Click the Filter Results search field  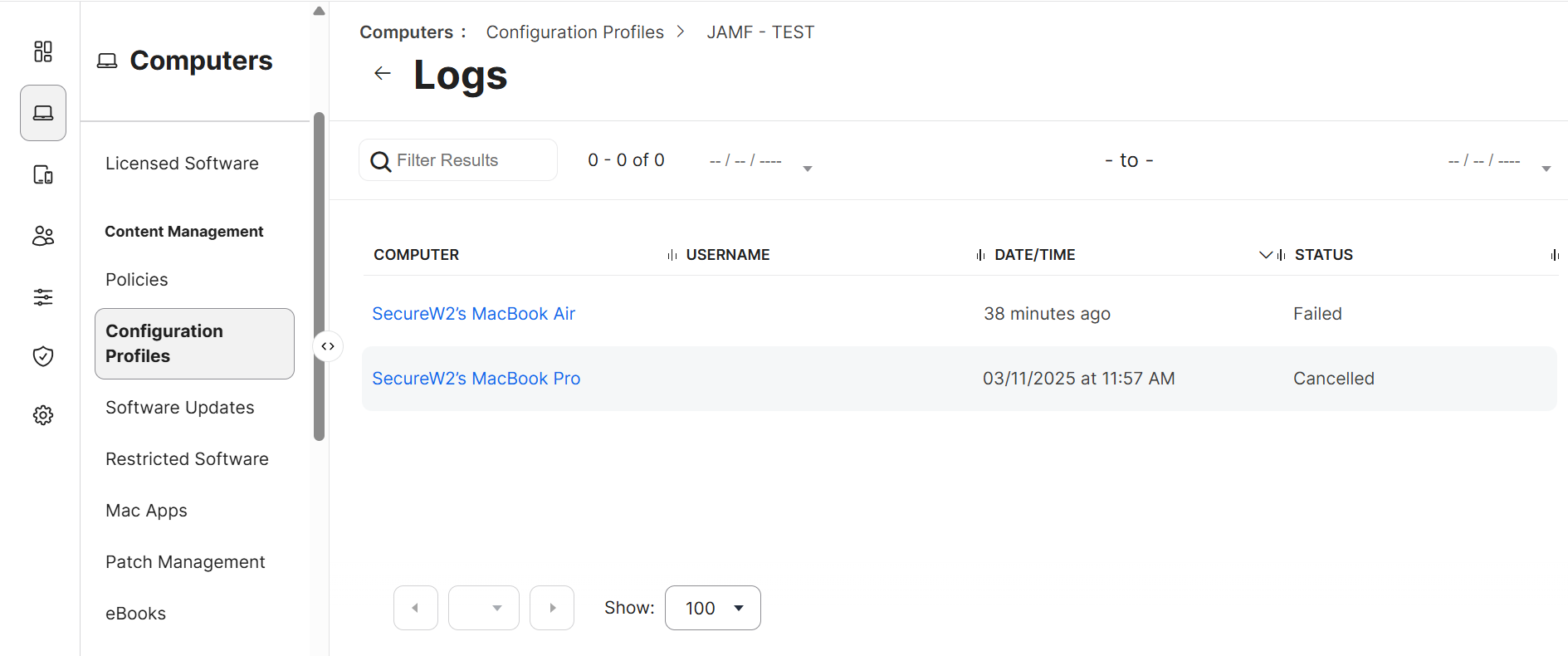(469, 160)
